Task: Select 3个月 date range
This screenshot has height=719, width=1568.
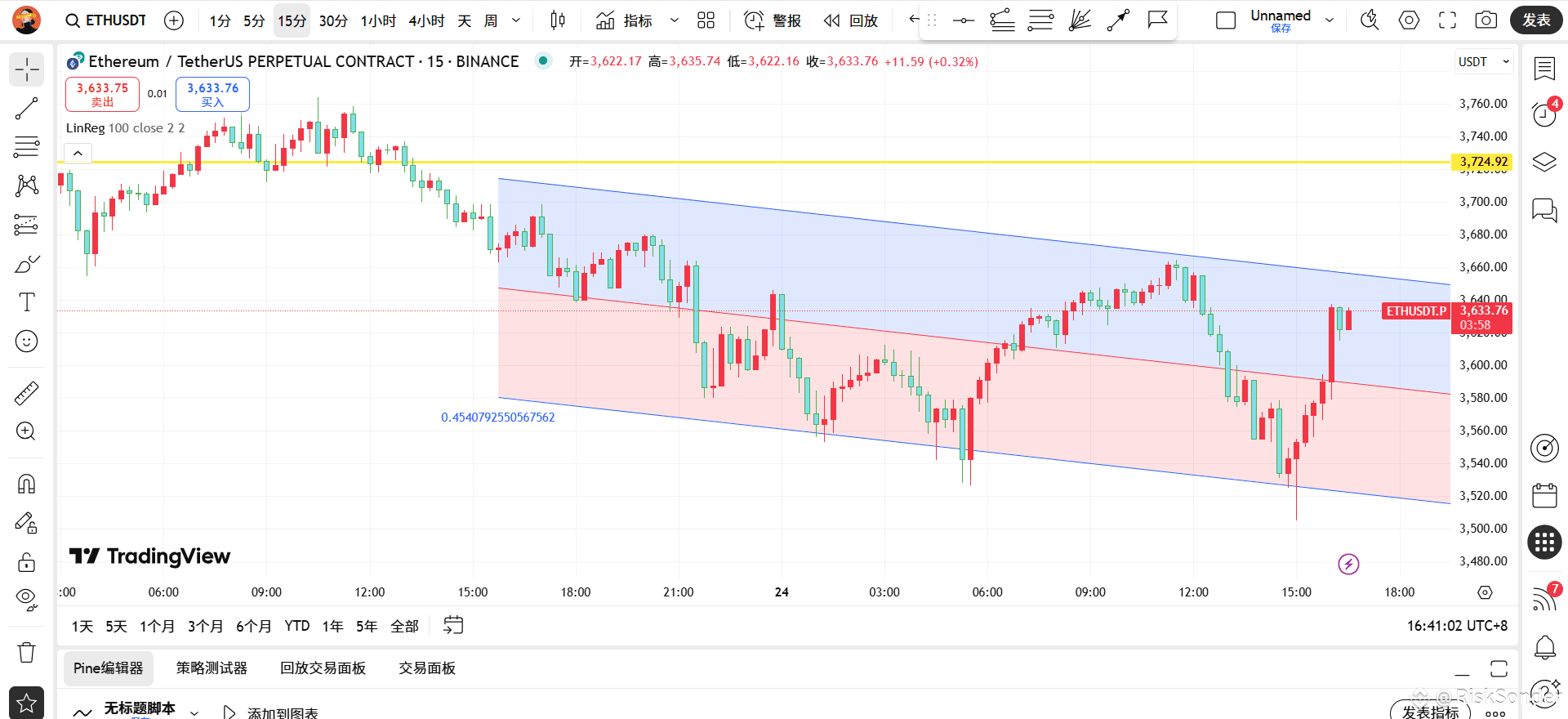Action: (205, 626)
